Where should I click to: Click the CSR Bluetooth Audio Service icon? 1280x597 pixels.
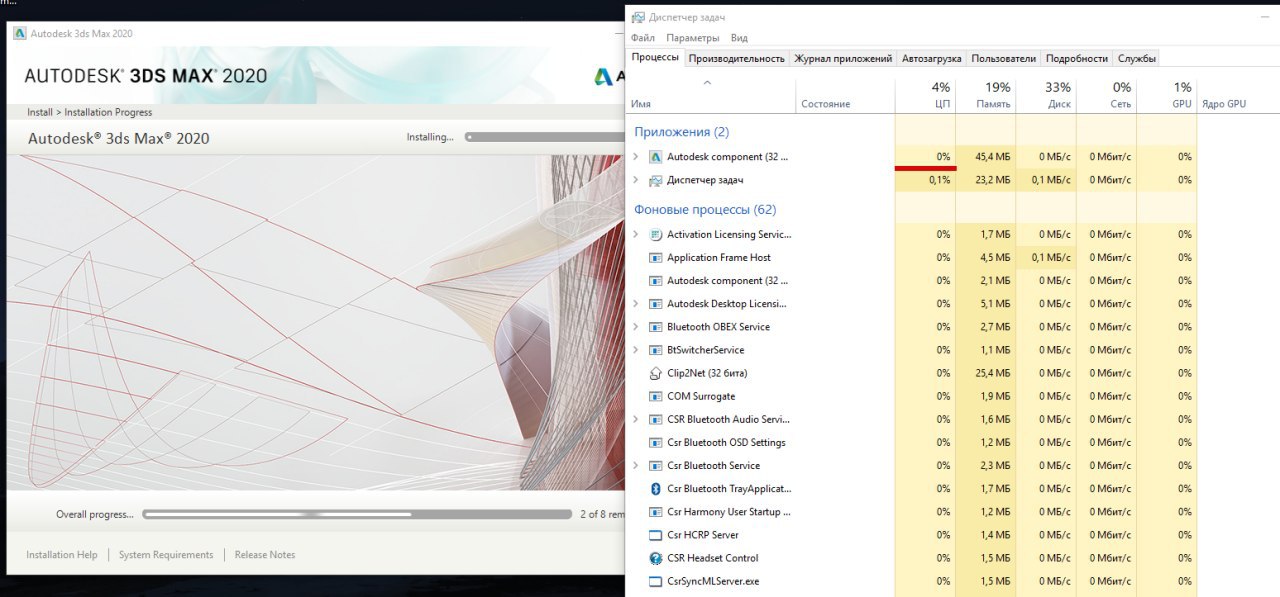[x=656, y=419]
